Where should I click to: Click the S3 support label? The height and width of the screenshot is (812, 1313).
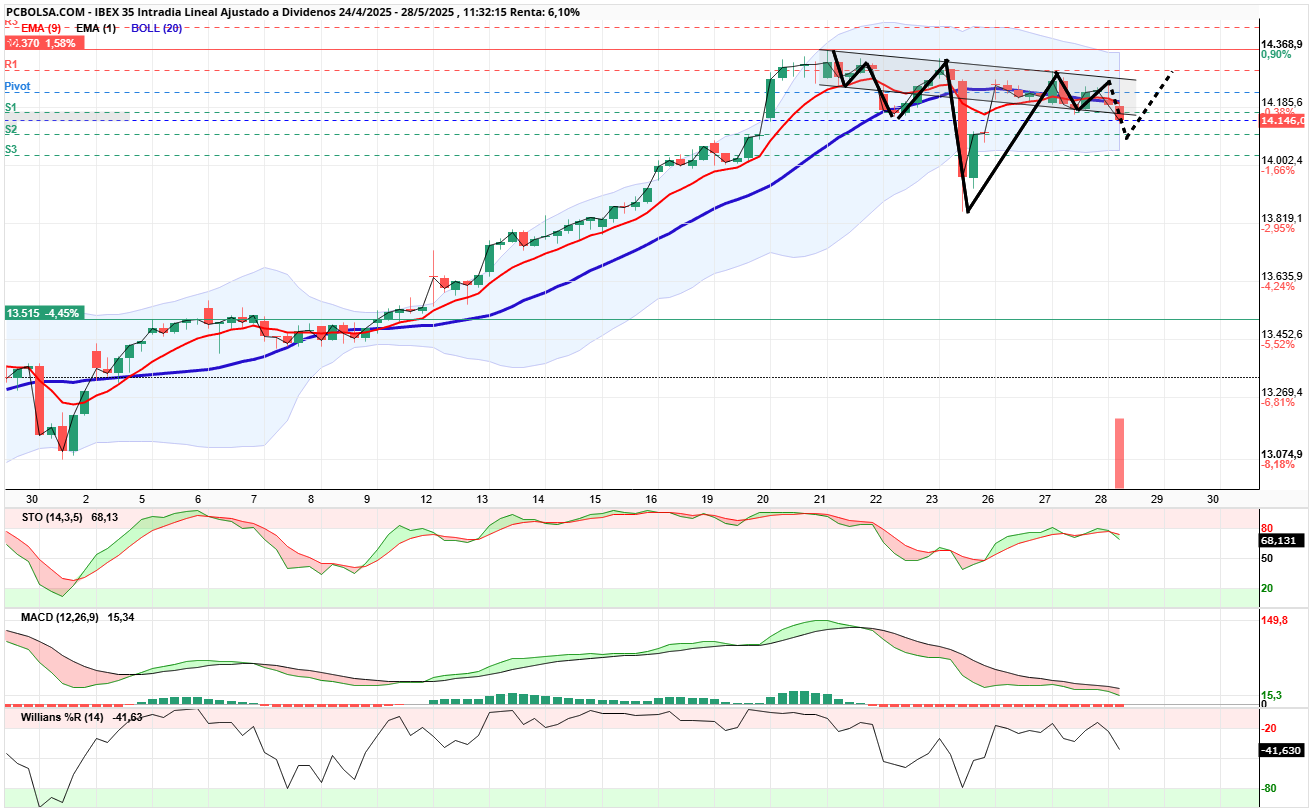tap(10, 150)
